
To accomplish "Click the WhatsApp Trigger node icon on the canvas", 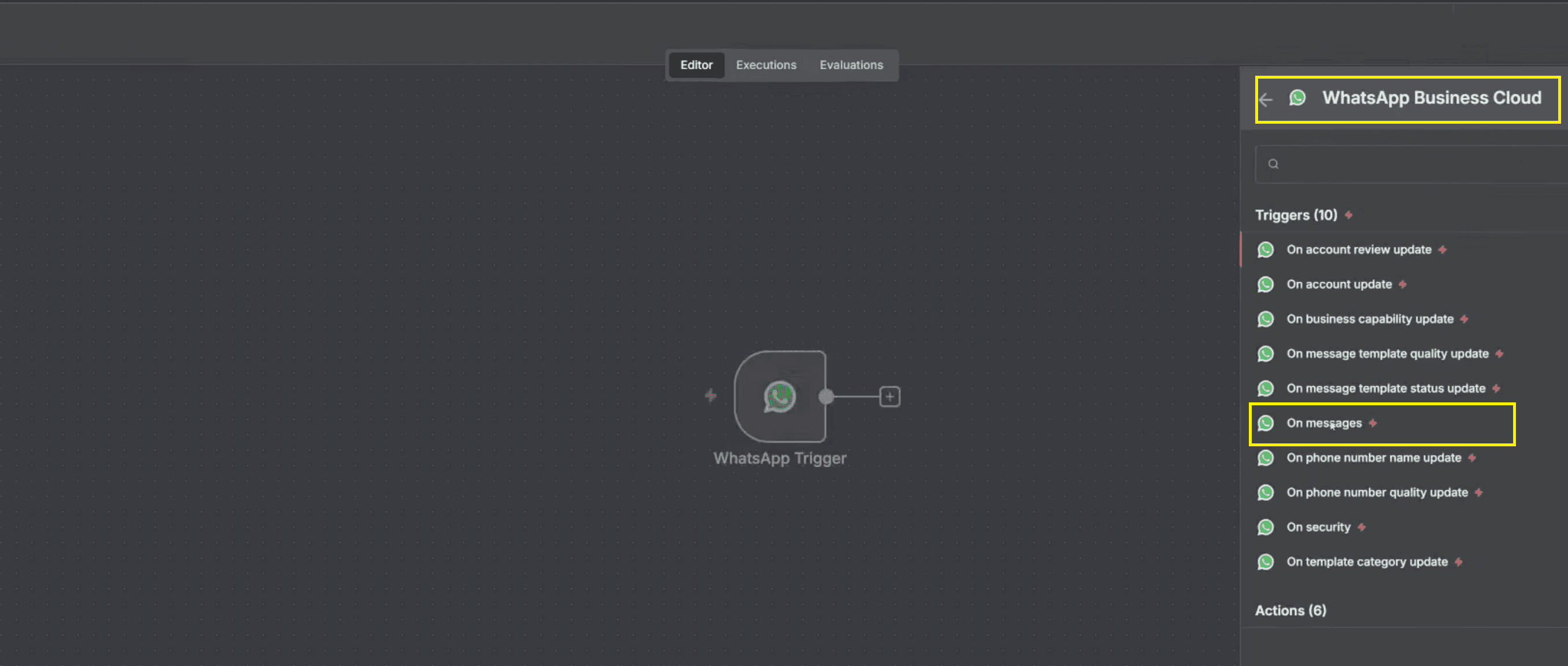I will 779,397.
